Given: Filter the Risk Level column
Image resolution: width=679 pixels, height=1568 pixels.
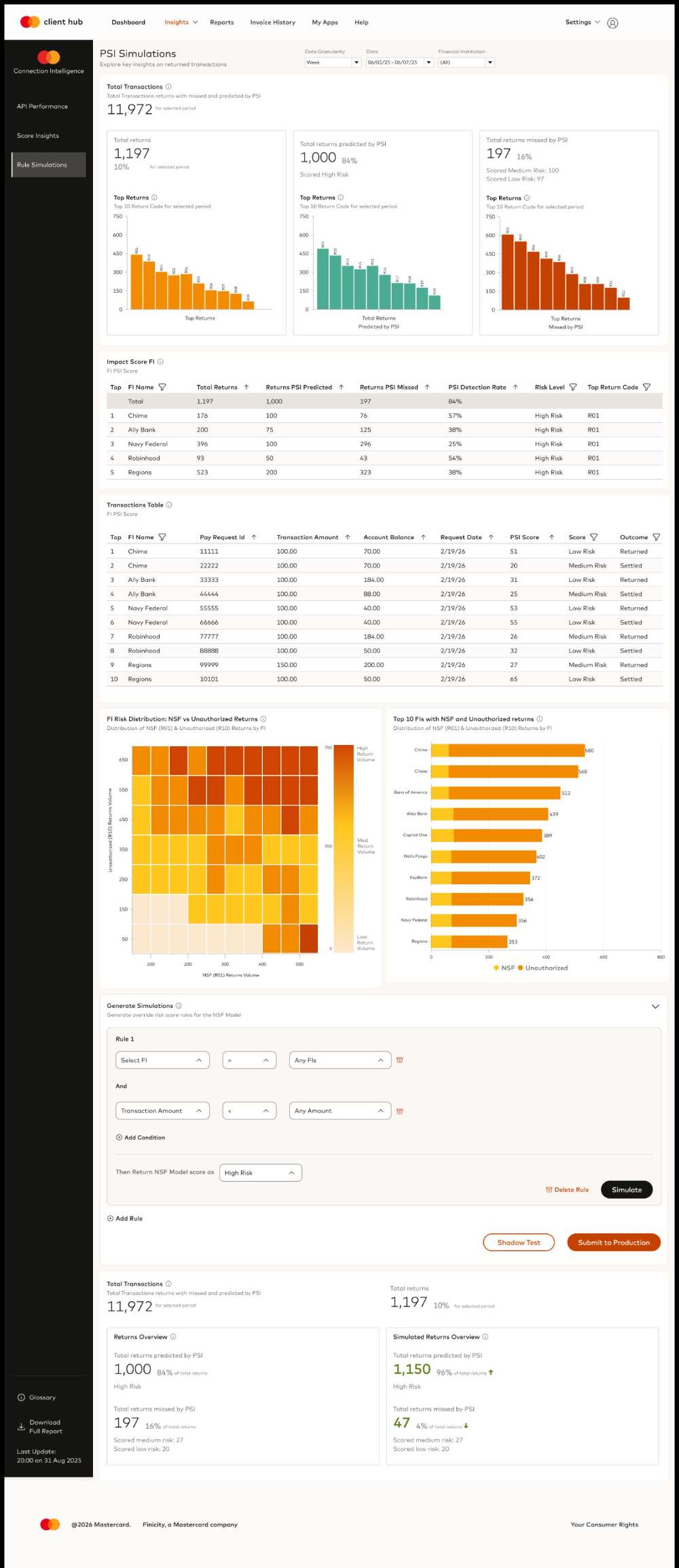Looking at the screenshot, I should click(x=573, y=387).
